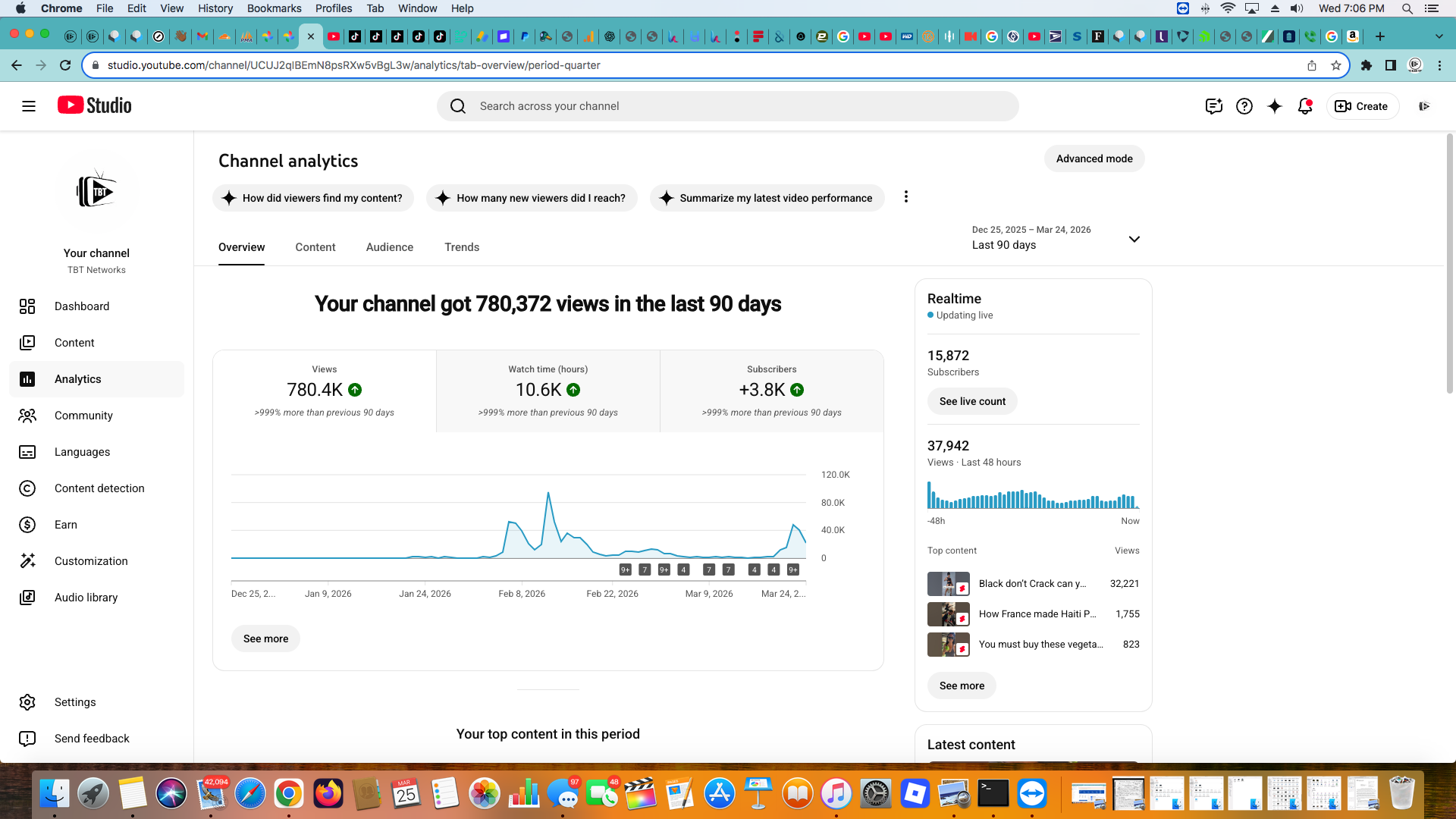This screenshot has height=819, width=1456.
Task: Open the Chrome tab overflow chevron
Action: pyautogui.click(x=1438, y=36)
